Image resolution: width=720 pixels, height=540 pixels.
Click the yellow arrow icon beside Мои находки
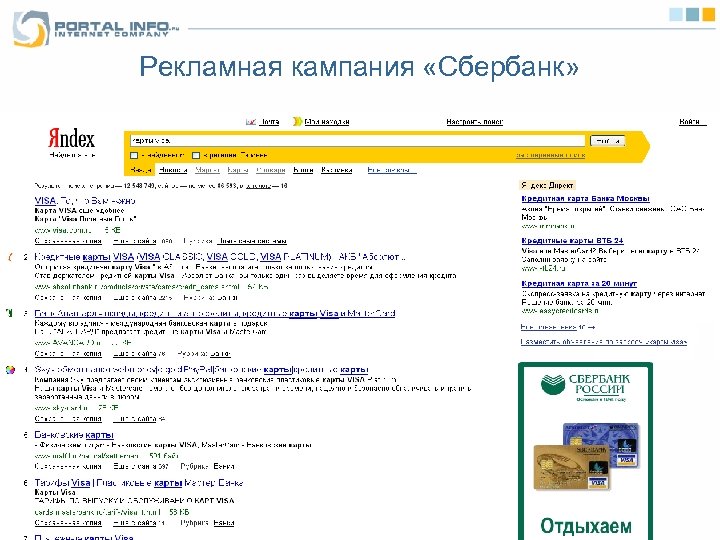[298, 122]
